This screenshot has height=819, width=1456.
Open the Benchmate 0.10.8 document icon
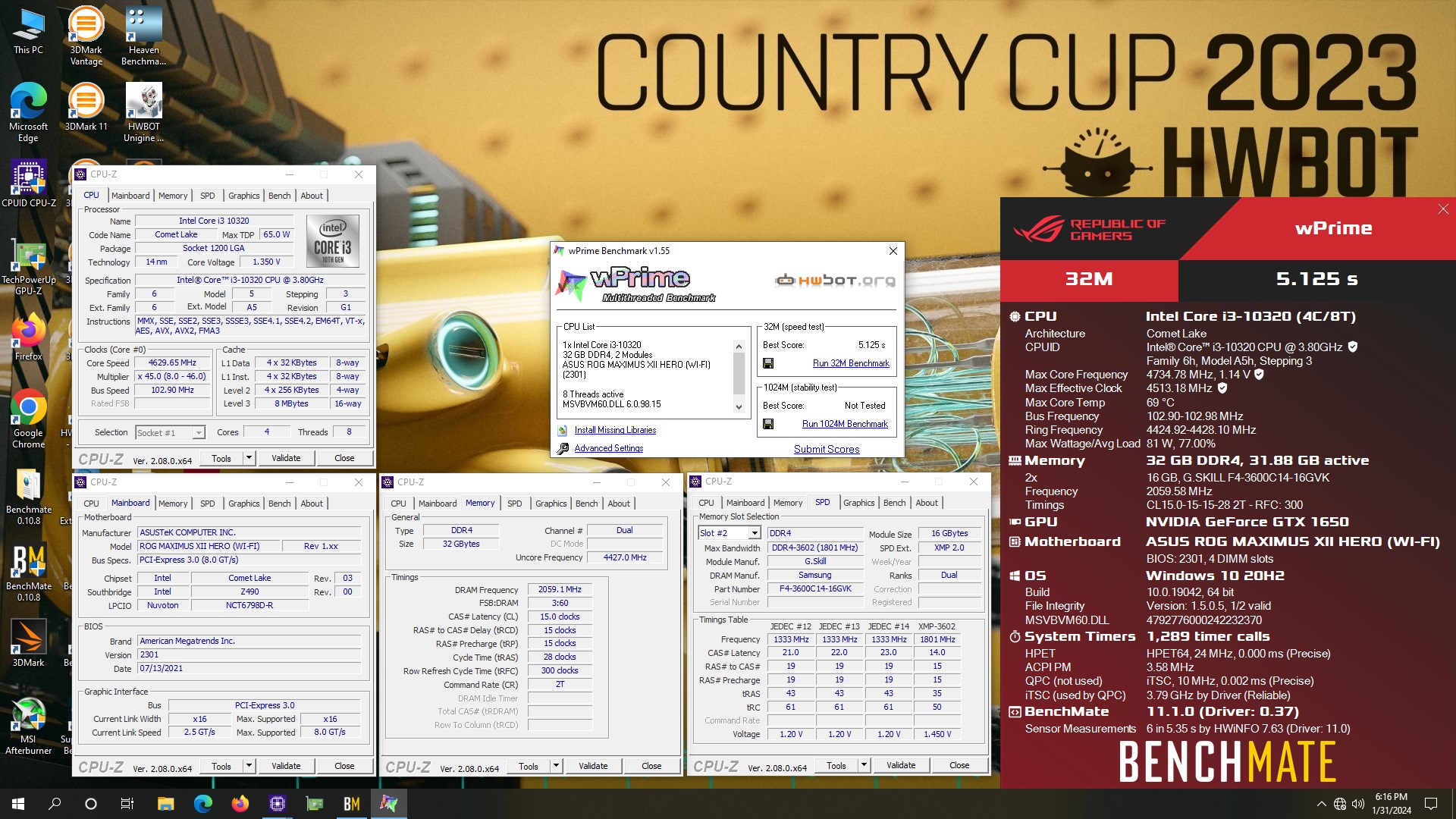(28, 497)
